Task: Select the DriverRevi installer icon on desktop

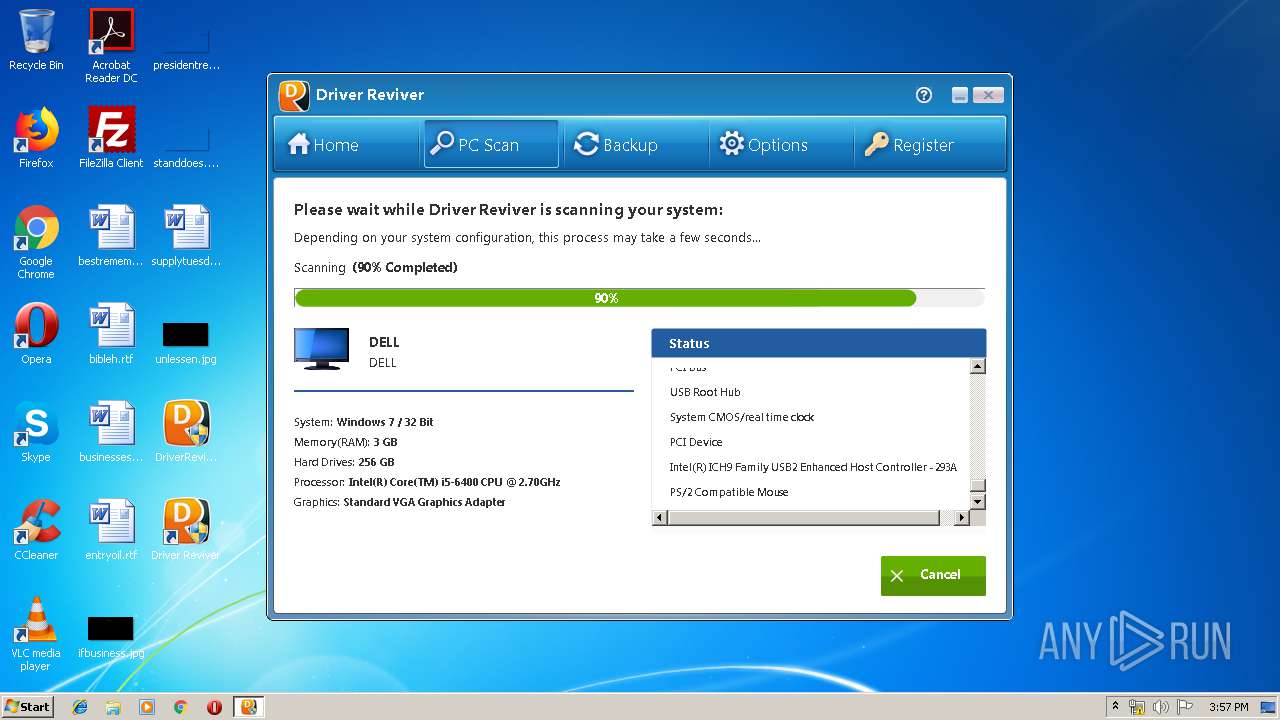Action: point(186,432)
